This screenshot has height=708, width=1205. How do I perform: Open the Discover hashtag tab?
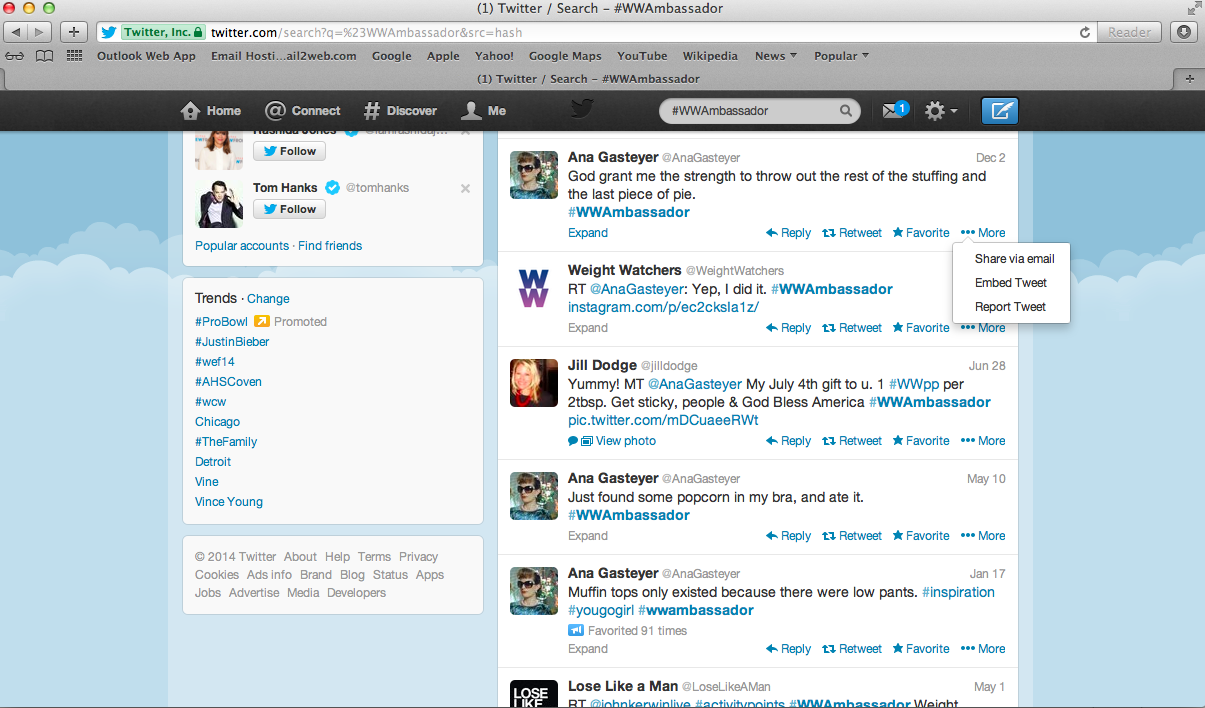[x=399, y=111]
